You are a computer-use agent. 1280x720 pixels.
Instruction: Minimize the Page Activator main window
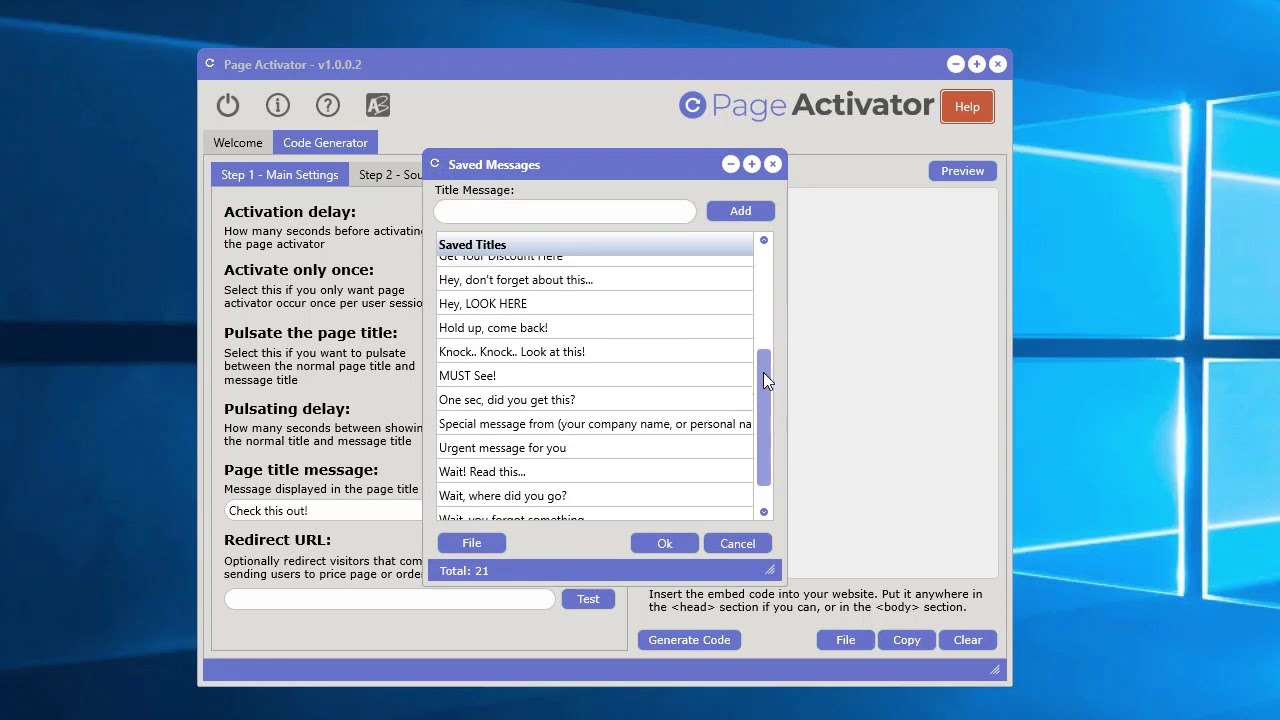956,65
